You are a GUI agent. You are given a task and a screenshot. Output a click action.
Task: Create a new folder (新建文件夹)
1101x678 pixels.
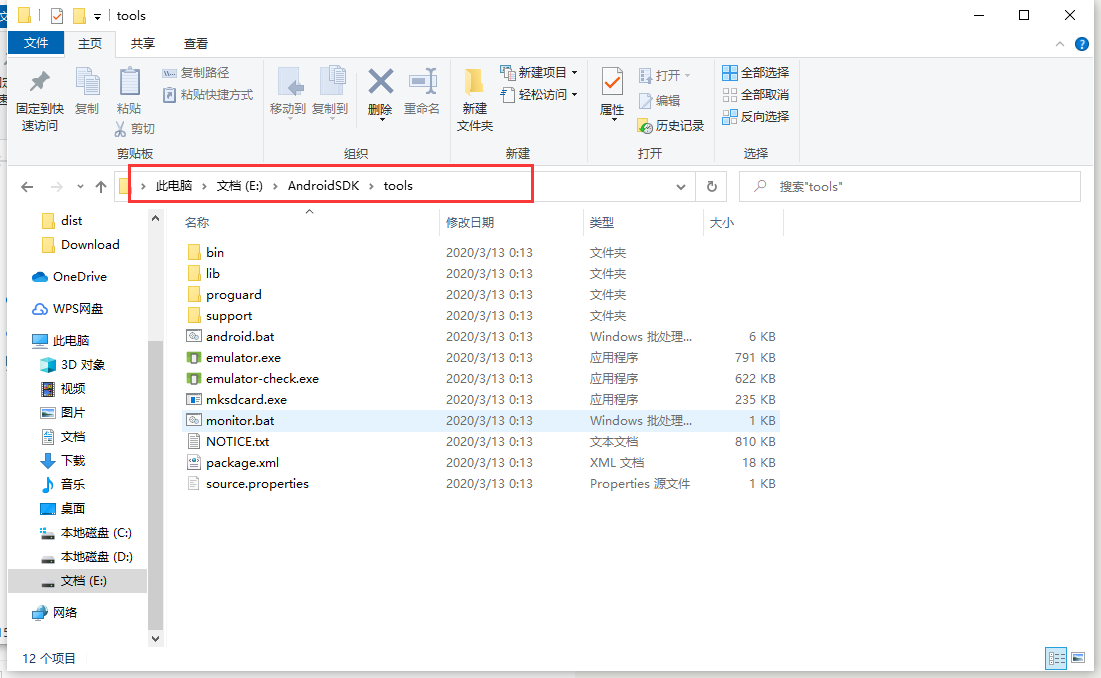pos(475,98)
